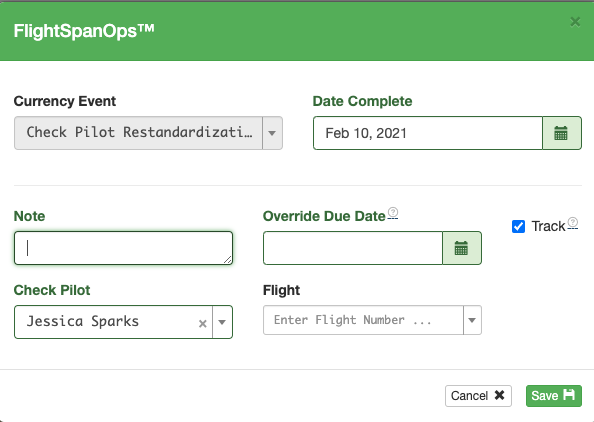Close the FlightSpanOps dialog with the X
Screen dimensions: 594x422
[575, 22]
